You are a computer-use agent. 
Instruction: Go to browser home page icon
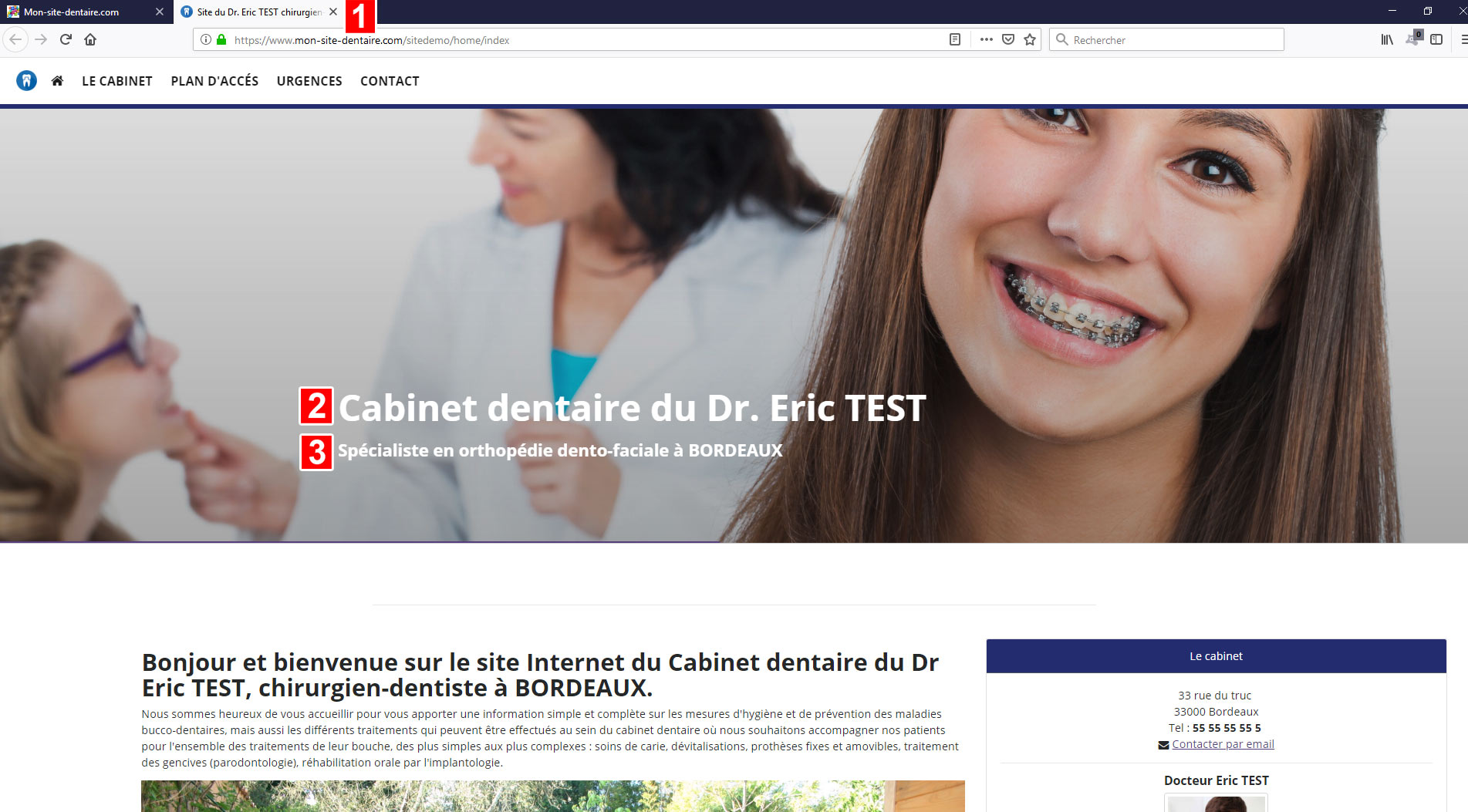click(90, 39)
